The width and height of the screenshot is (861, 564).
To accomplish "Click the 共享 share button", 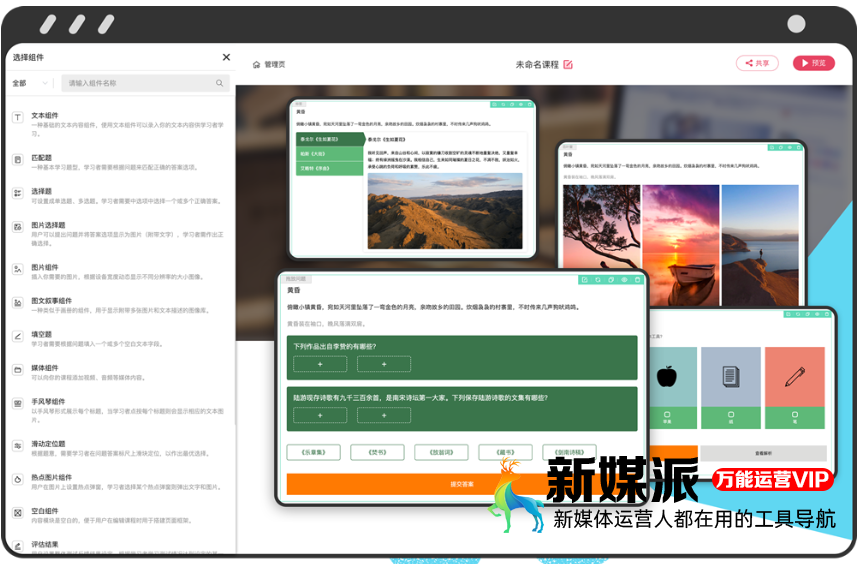I will coord(757,63).
